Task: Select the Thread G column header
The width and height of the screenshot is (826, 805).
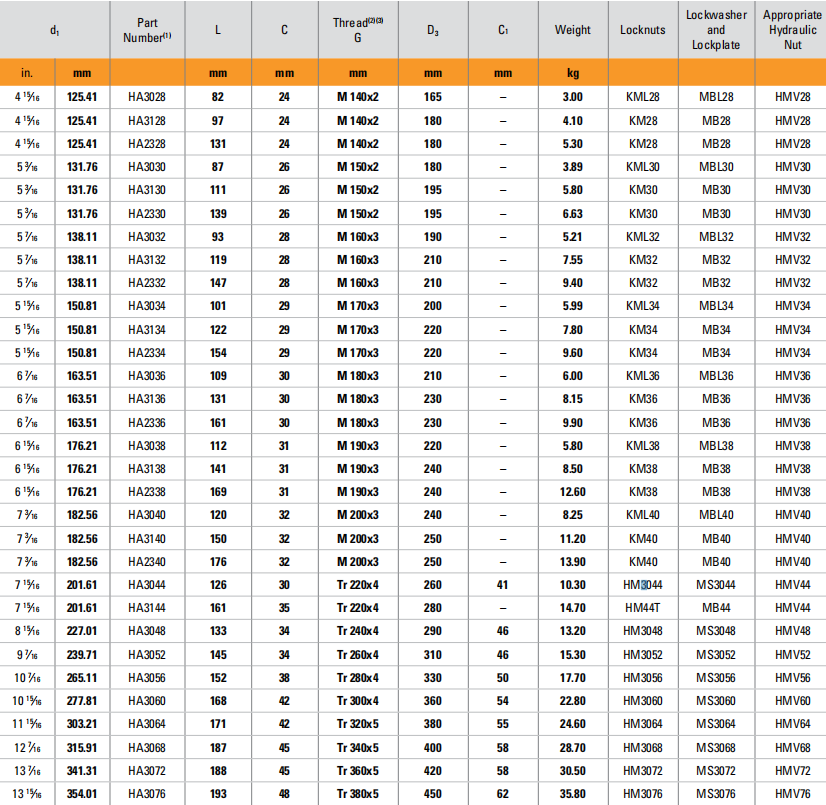Action: (x=357, y=30)
